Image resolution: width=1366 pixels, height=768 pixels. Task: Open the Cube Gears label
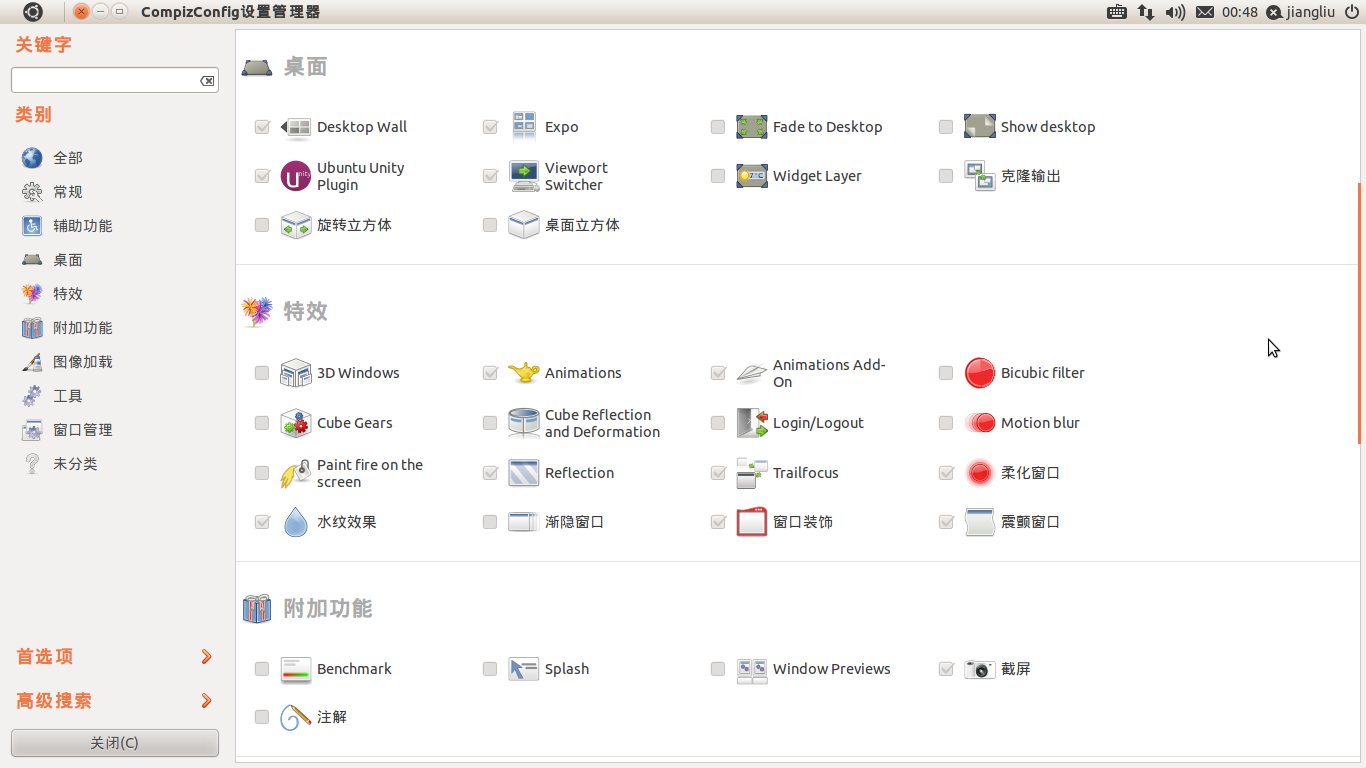[x=354, y=423]
